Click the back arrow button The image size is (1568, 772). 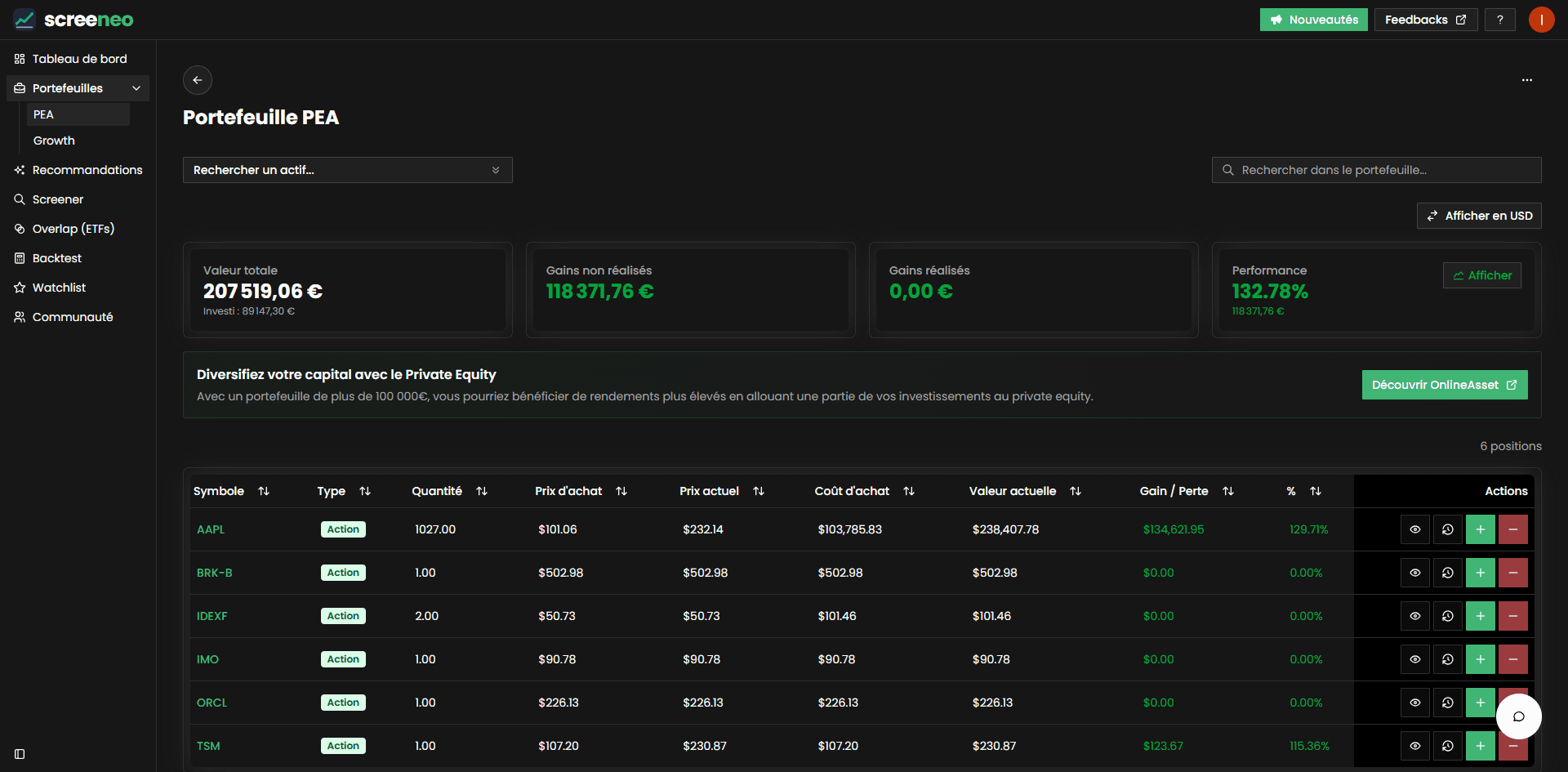click(x=198, y=80)
